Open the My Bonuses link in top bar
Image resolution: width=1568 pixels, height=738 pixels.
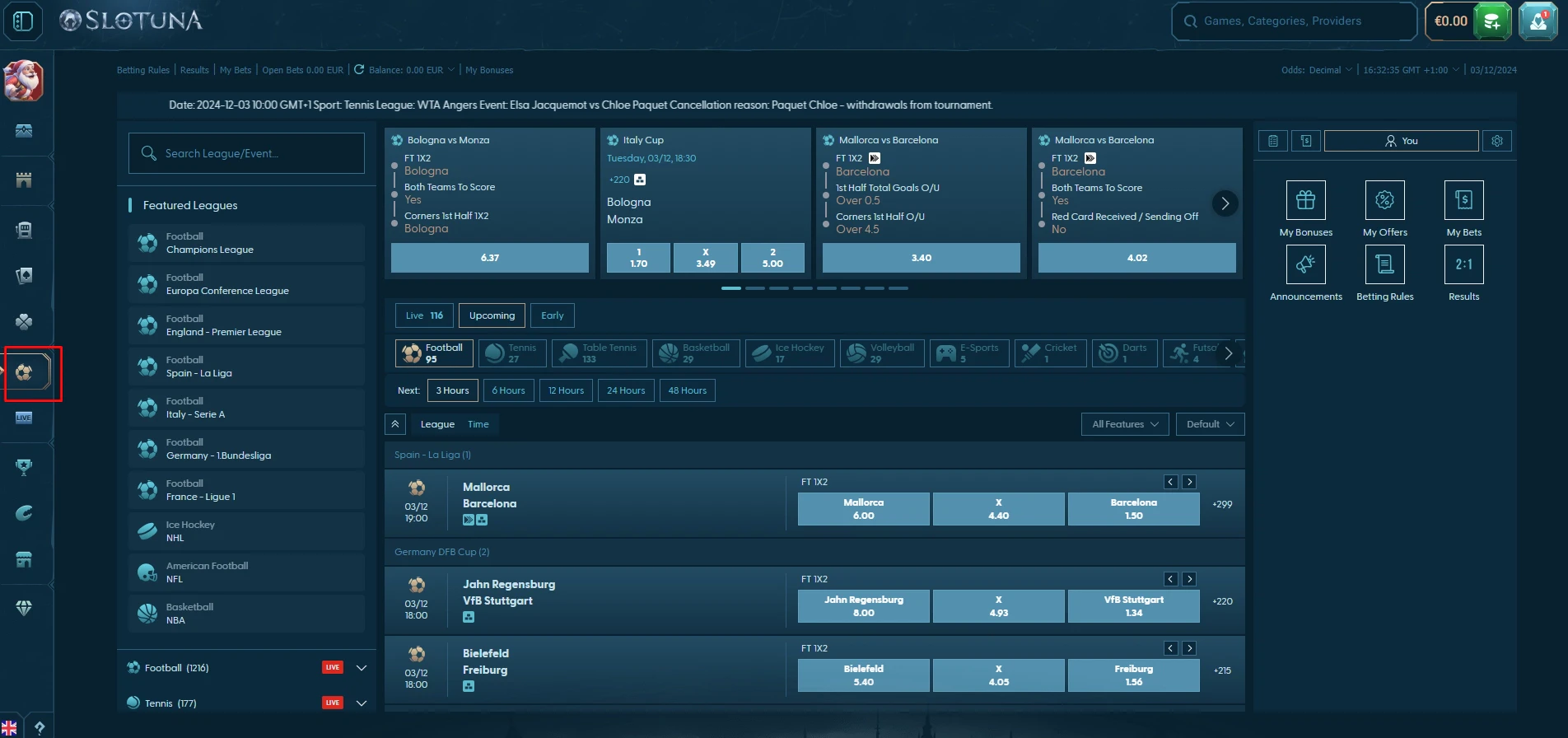[489, 70]
